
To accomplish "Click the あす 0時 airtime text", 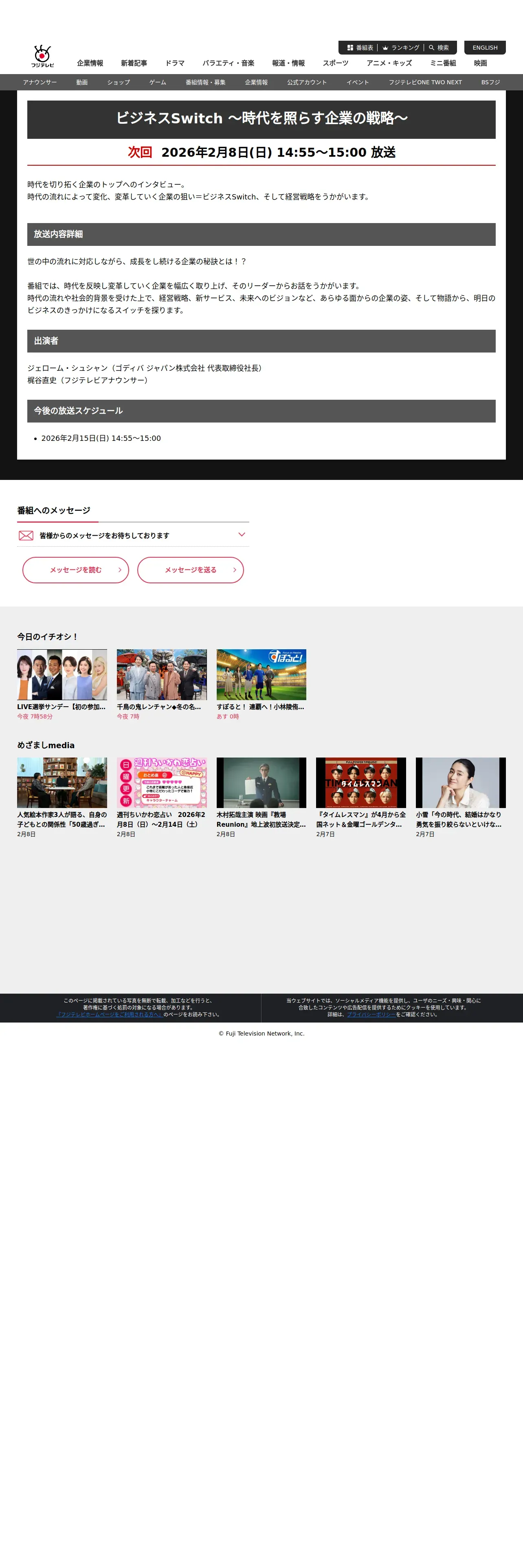I will [x=228, y=717].
